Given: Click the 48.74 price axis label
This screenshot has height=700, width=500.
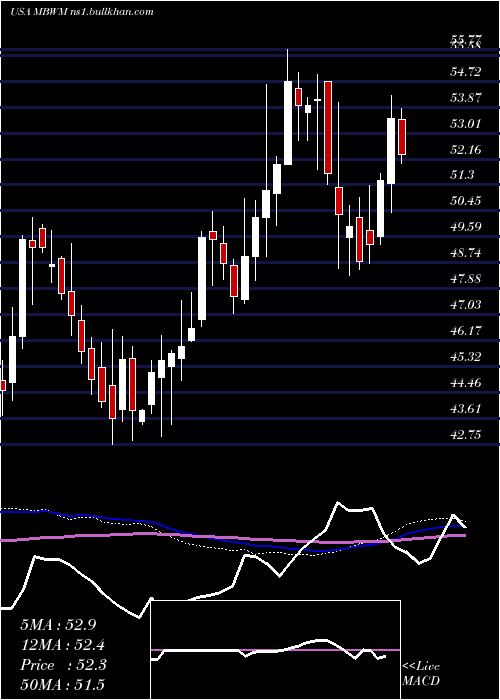Looking at the screenshot, I should [x=466, y=253].
